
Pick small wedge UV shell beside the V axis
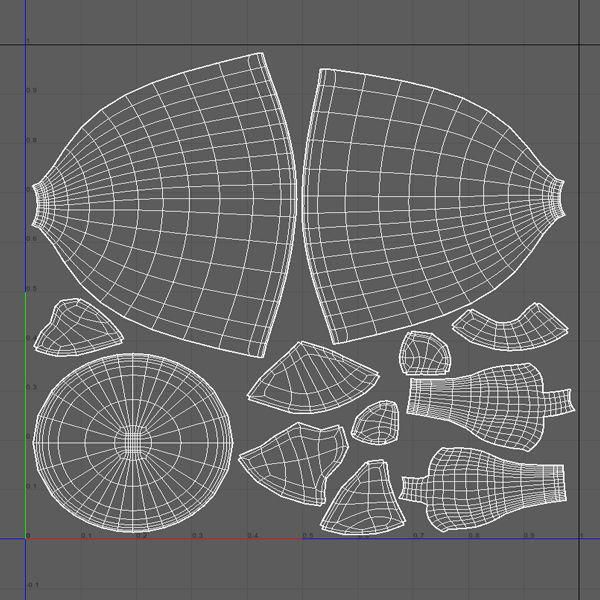click(x=78, y=327)
